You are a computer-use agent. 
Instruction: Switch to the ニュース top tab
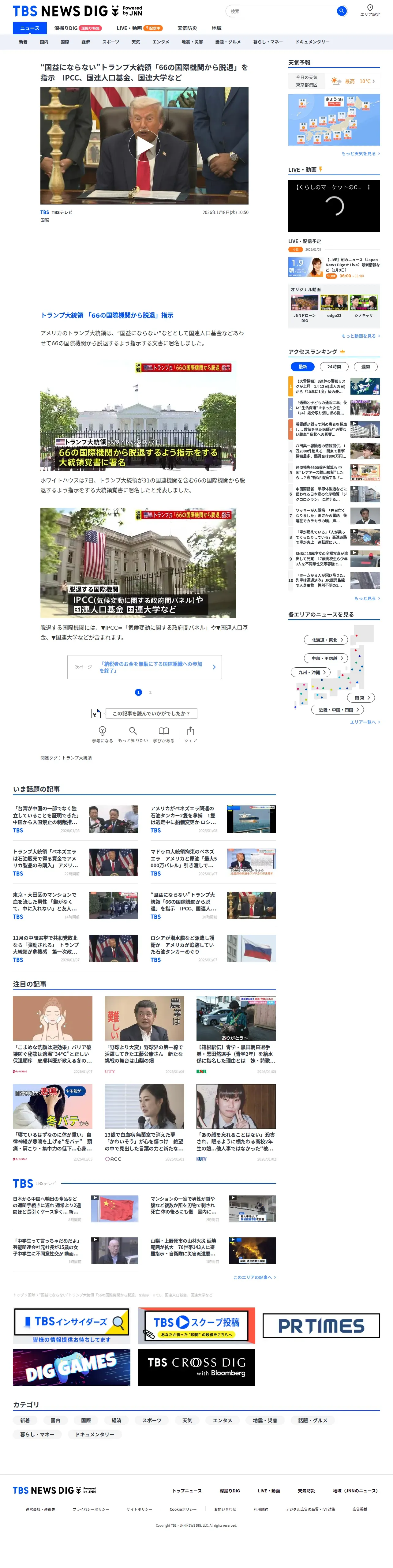pos(30,28)
